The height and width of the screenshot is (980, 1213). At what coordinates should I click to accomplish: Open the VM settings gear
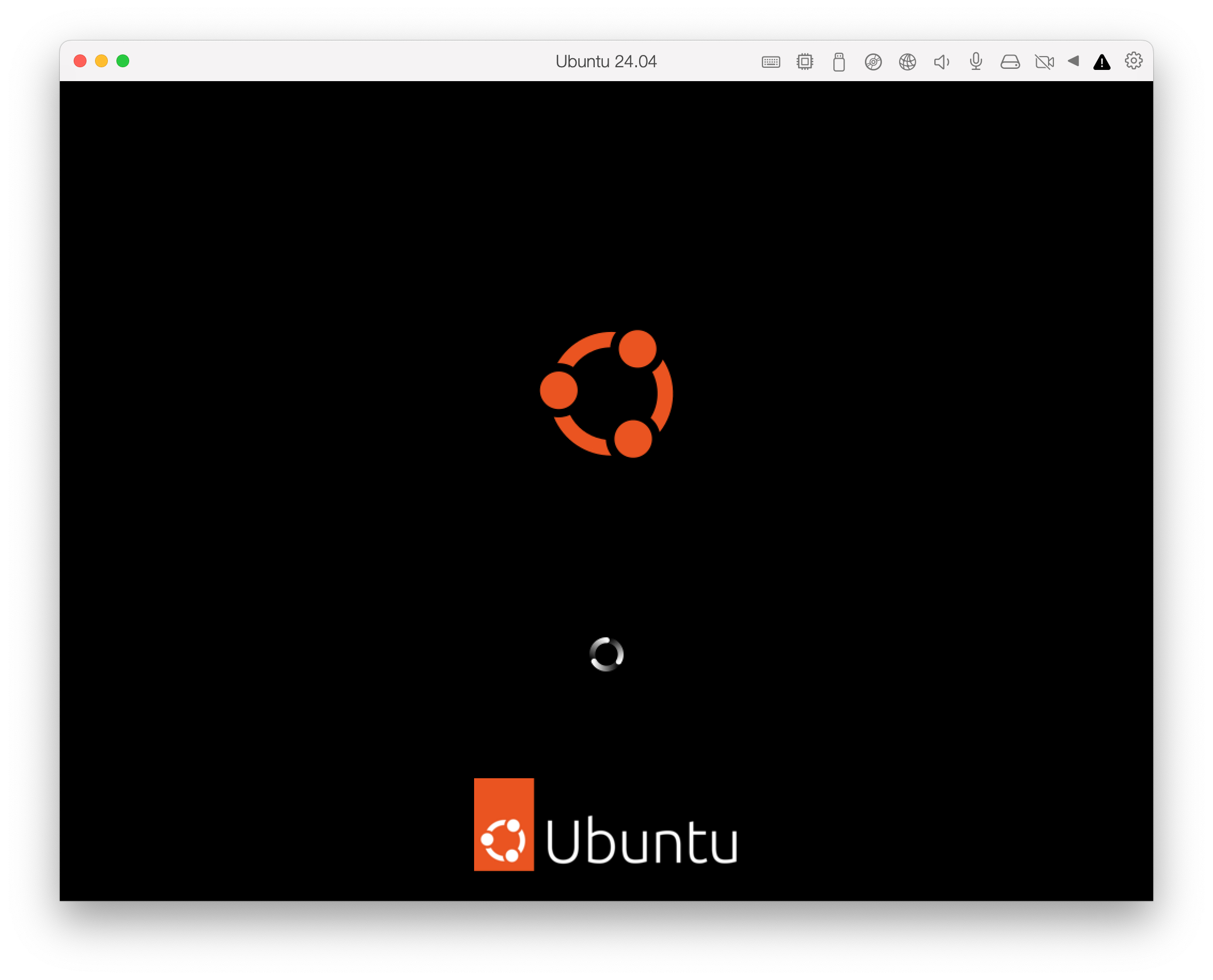tap(1133, 61)
